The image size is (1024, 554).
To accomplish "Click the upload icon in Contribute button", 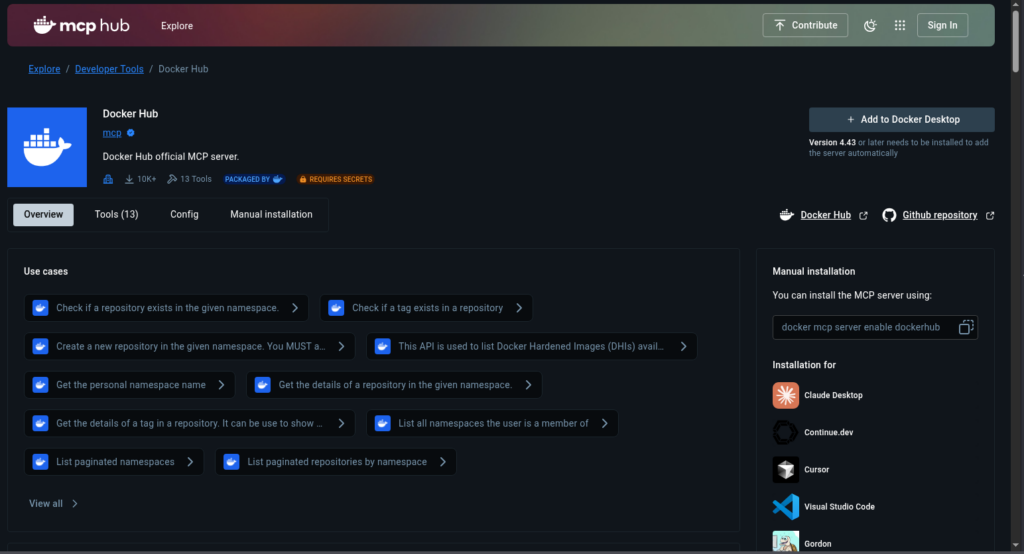I will click(x=780, y=25).
